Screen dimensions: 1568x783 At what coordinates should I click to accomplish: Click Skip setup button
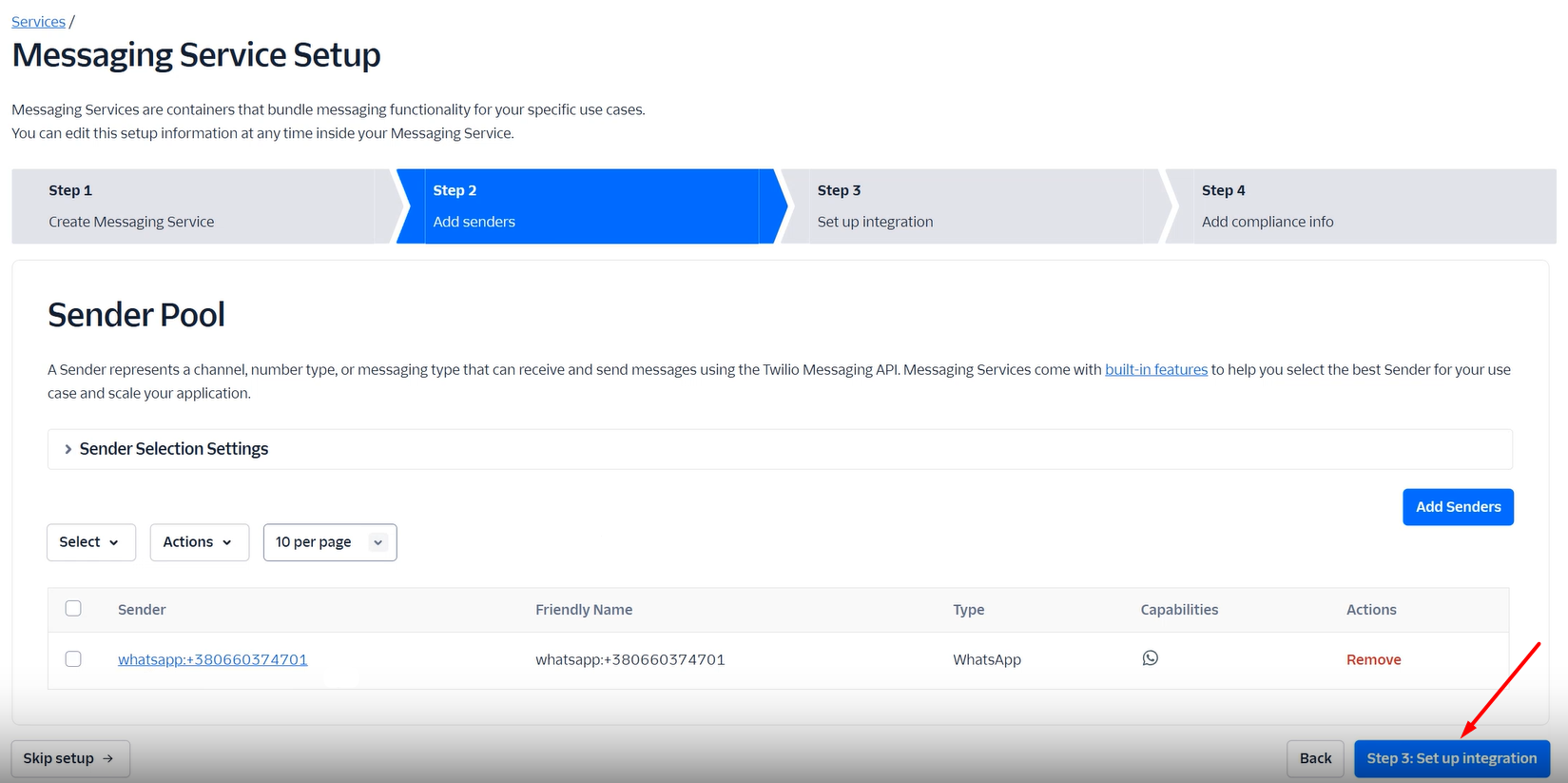70,758
